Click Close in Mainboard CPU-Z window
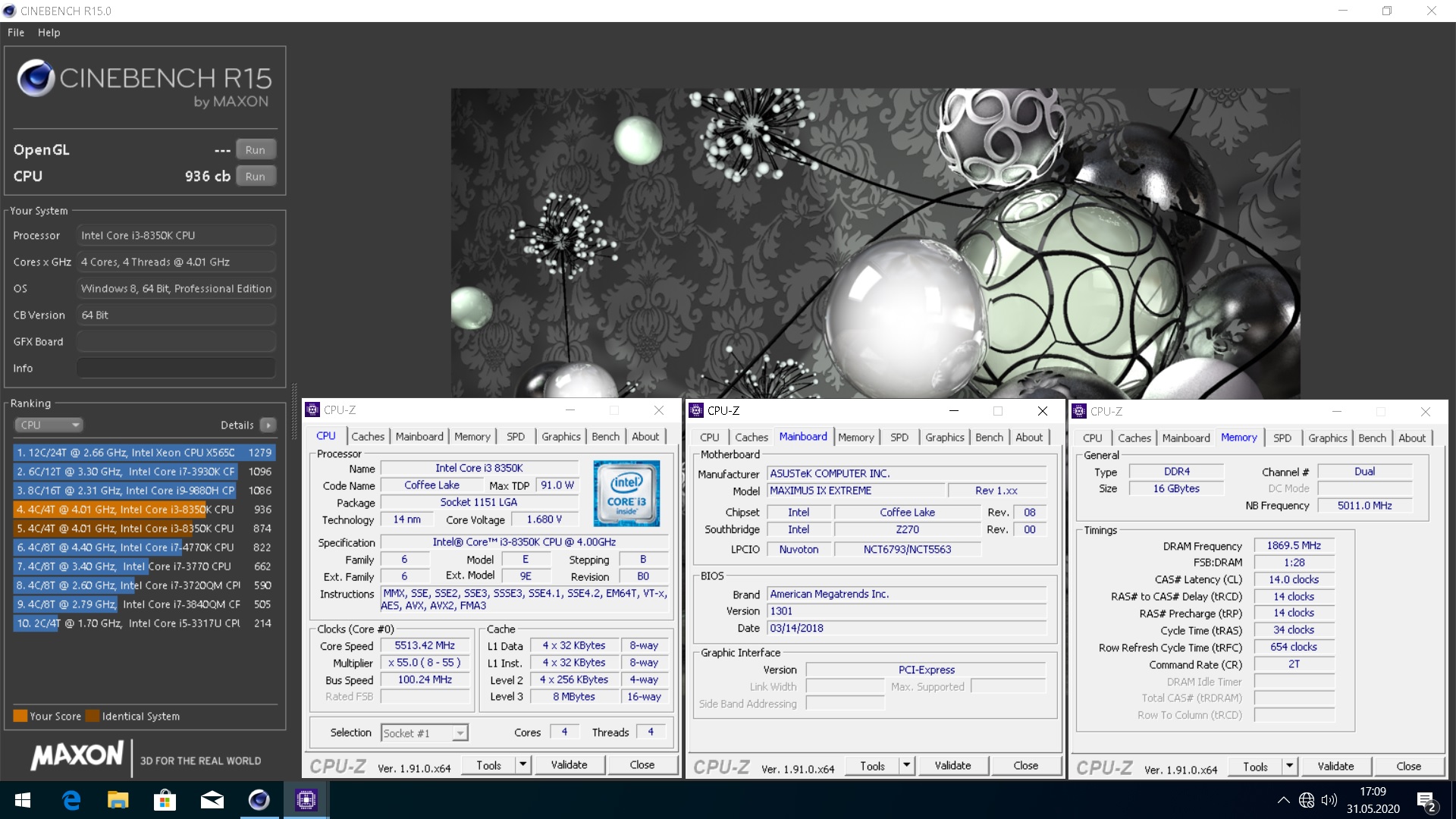 point(1025,766)
